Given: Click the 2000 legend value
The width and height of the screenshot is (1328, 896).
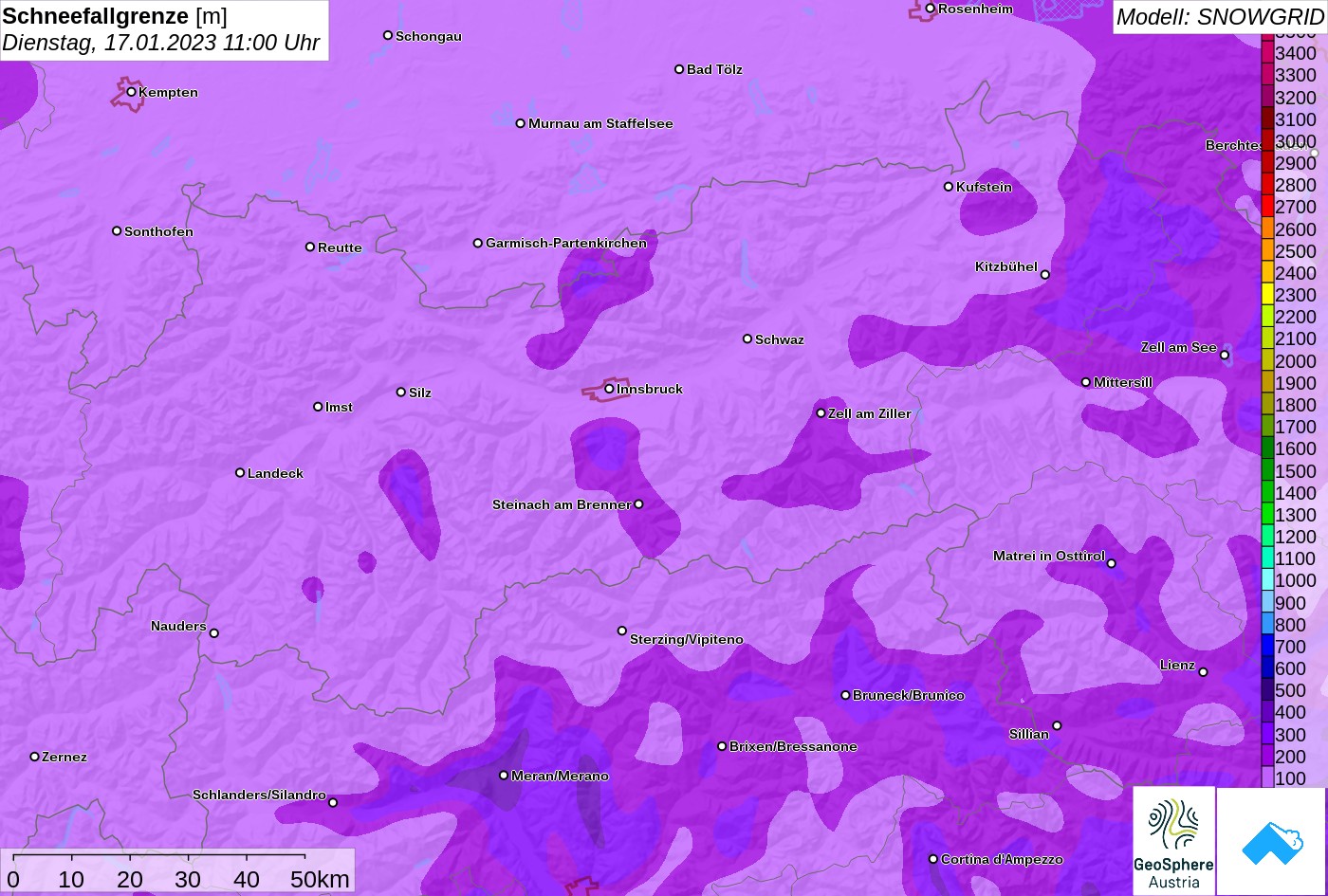Looking at the screenshot, I should 1296,361.
